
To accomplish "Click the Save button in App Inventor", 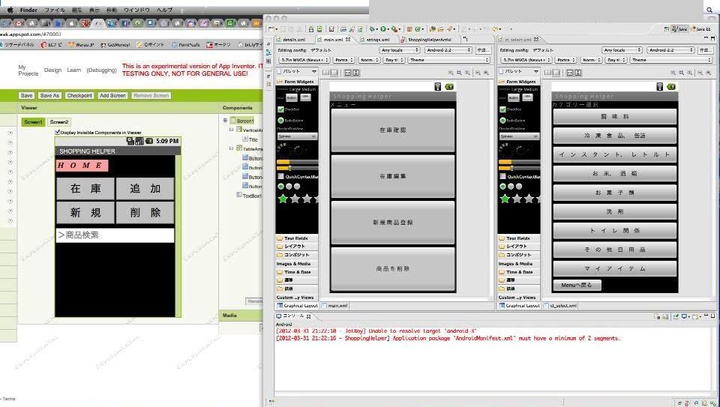I will [27, 95].
